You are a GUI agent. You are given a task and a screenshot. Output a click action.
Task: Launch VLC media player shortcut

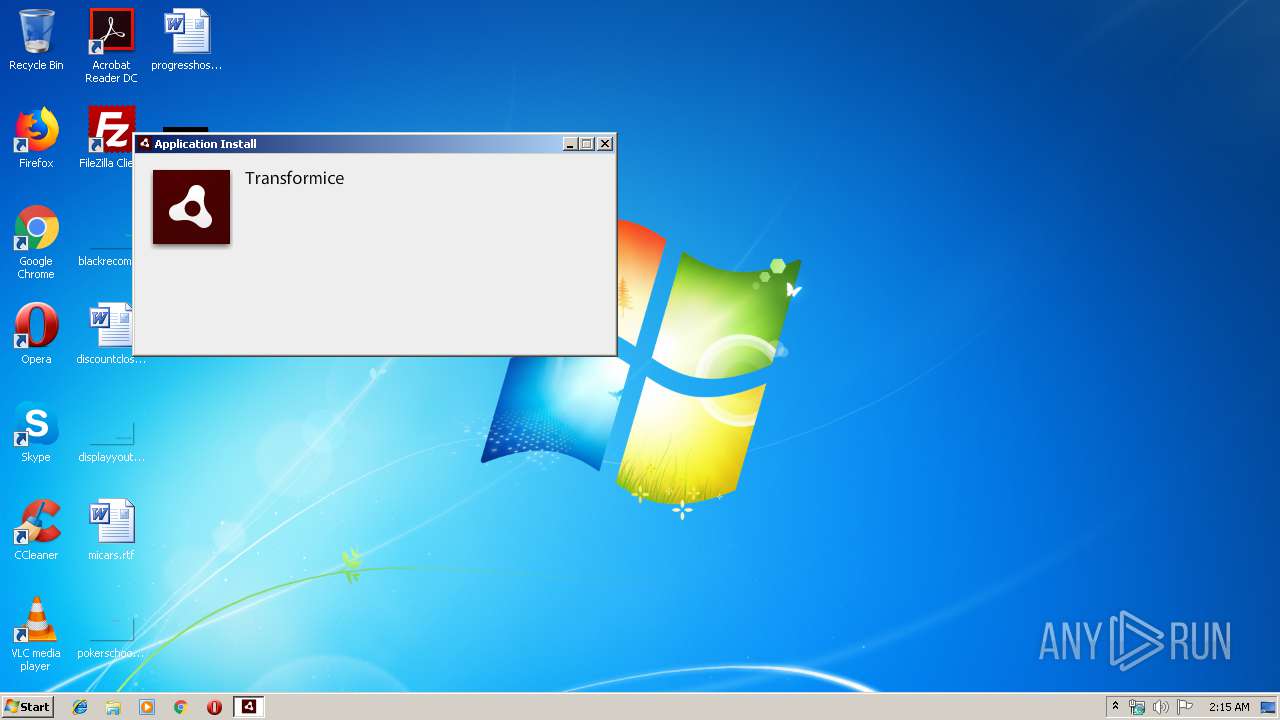point(36,634)
